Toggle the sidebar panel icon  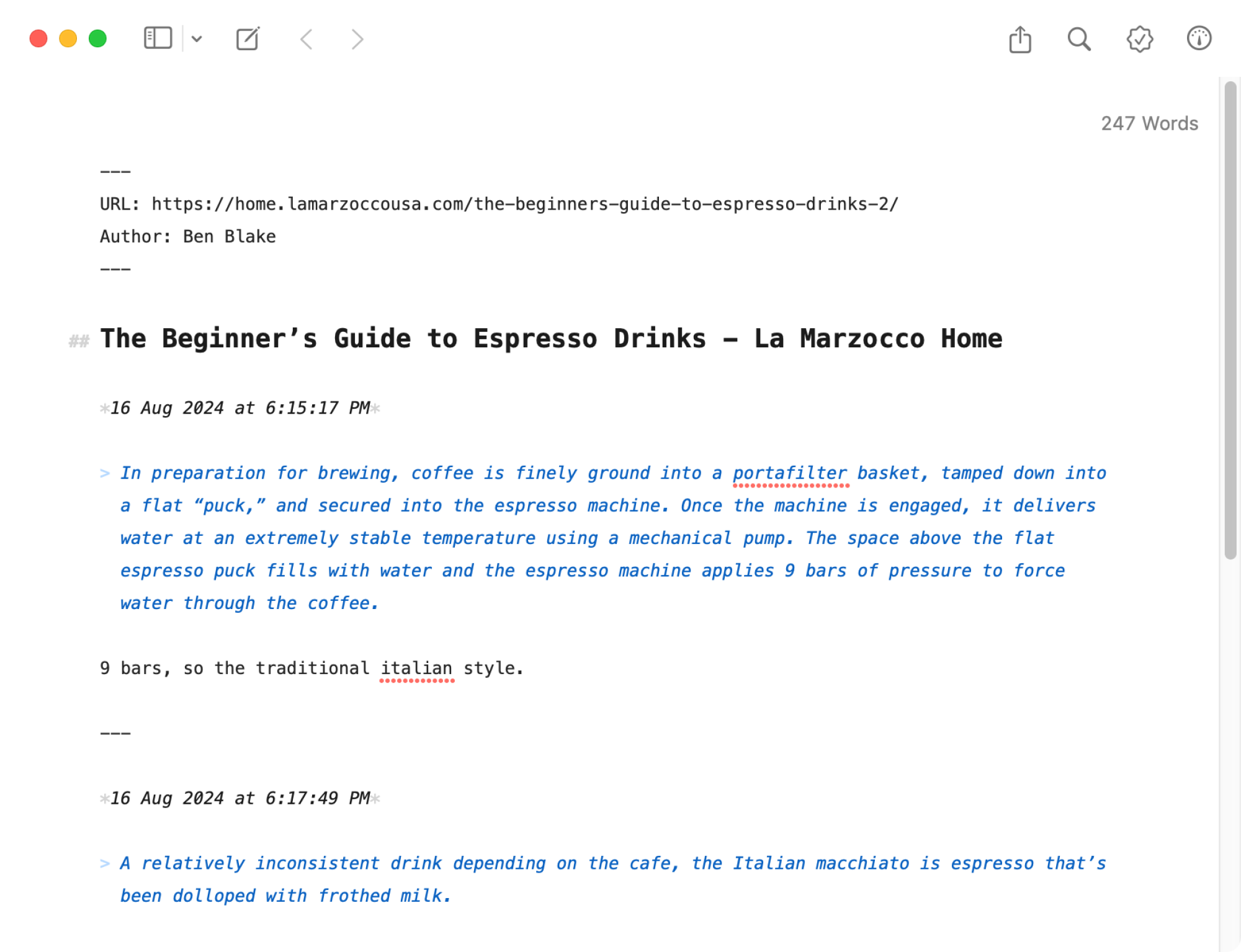(159, 38)
